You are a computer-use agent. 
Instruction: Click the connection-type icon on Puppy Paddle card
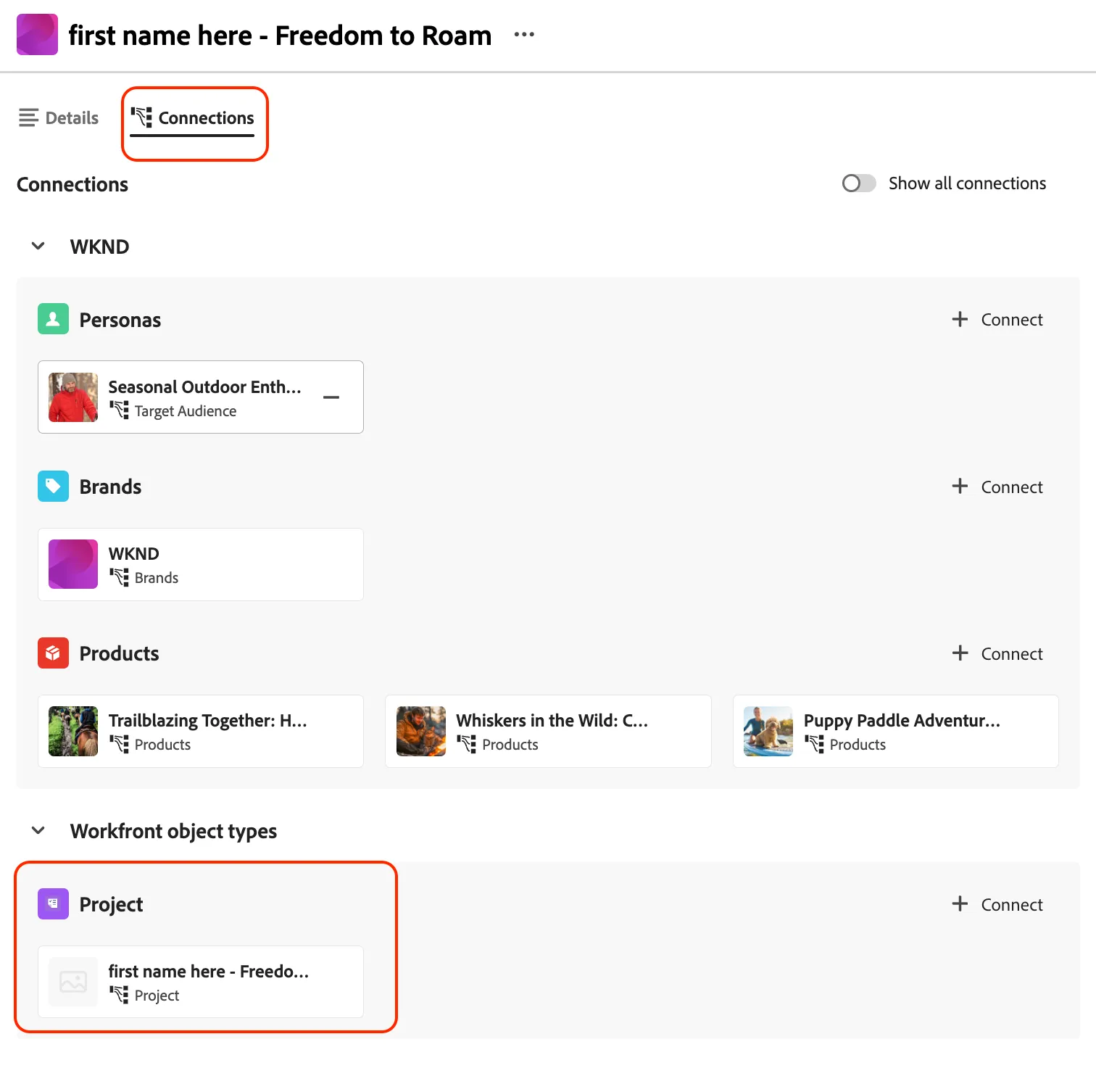point(814,744)
